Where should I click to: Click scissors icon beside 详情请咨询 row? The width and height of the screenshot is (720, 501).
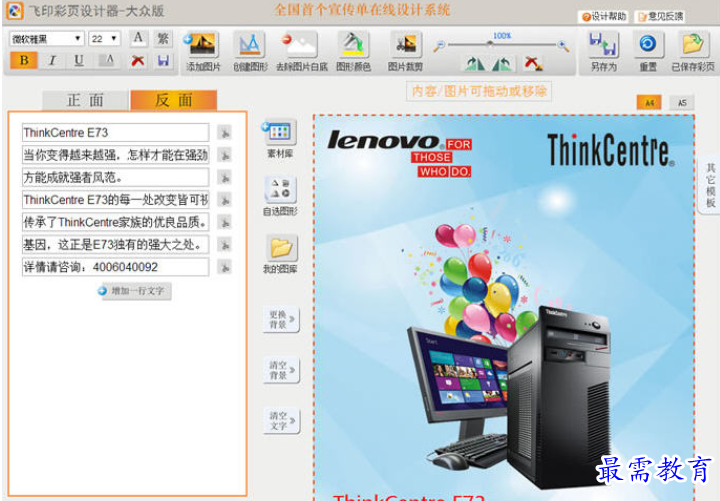click(x=225, y=267)
